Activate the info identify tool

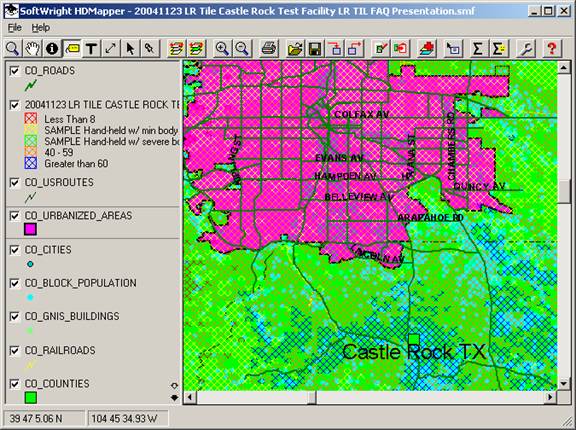[52, 48]
